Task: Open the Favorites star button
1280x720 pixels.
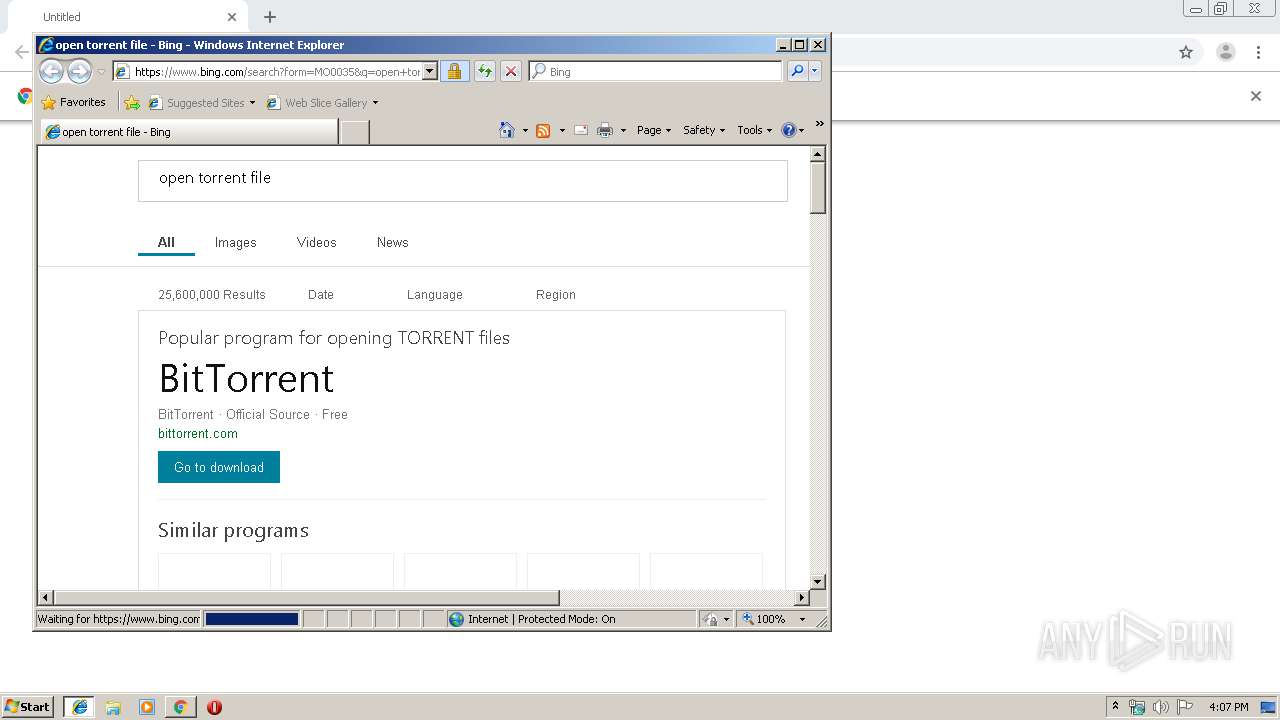Action: point(73,102)
